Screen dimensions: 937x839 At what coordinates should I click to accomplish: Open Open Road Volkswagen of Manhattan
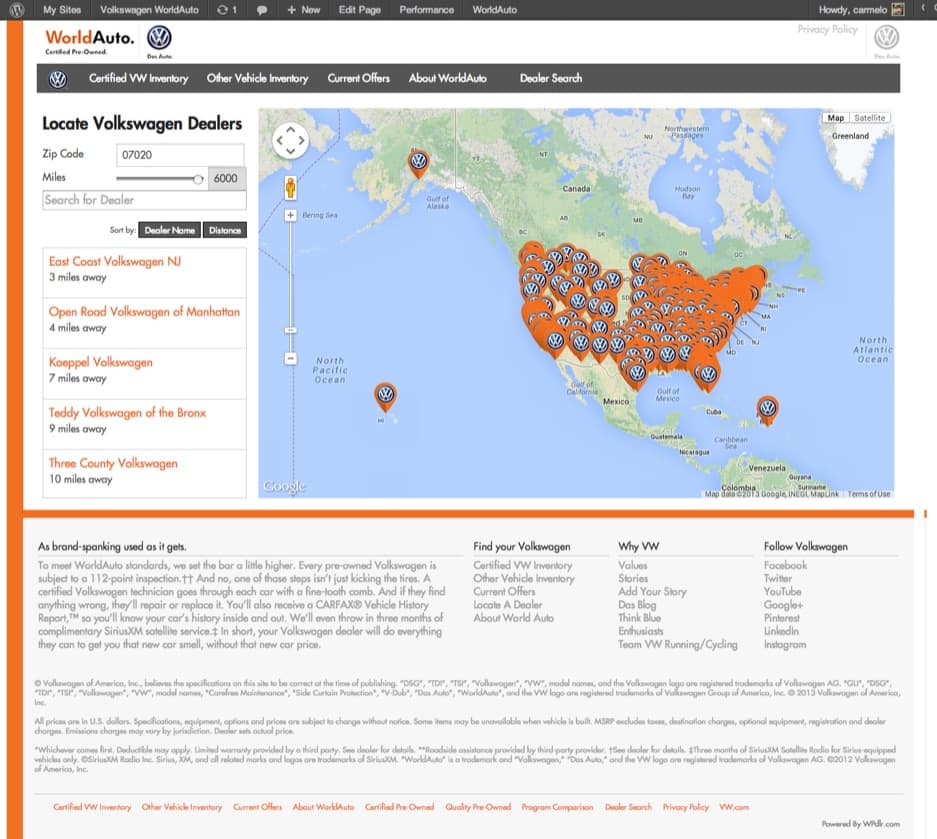coord(144,312)
